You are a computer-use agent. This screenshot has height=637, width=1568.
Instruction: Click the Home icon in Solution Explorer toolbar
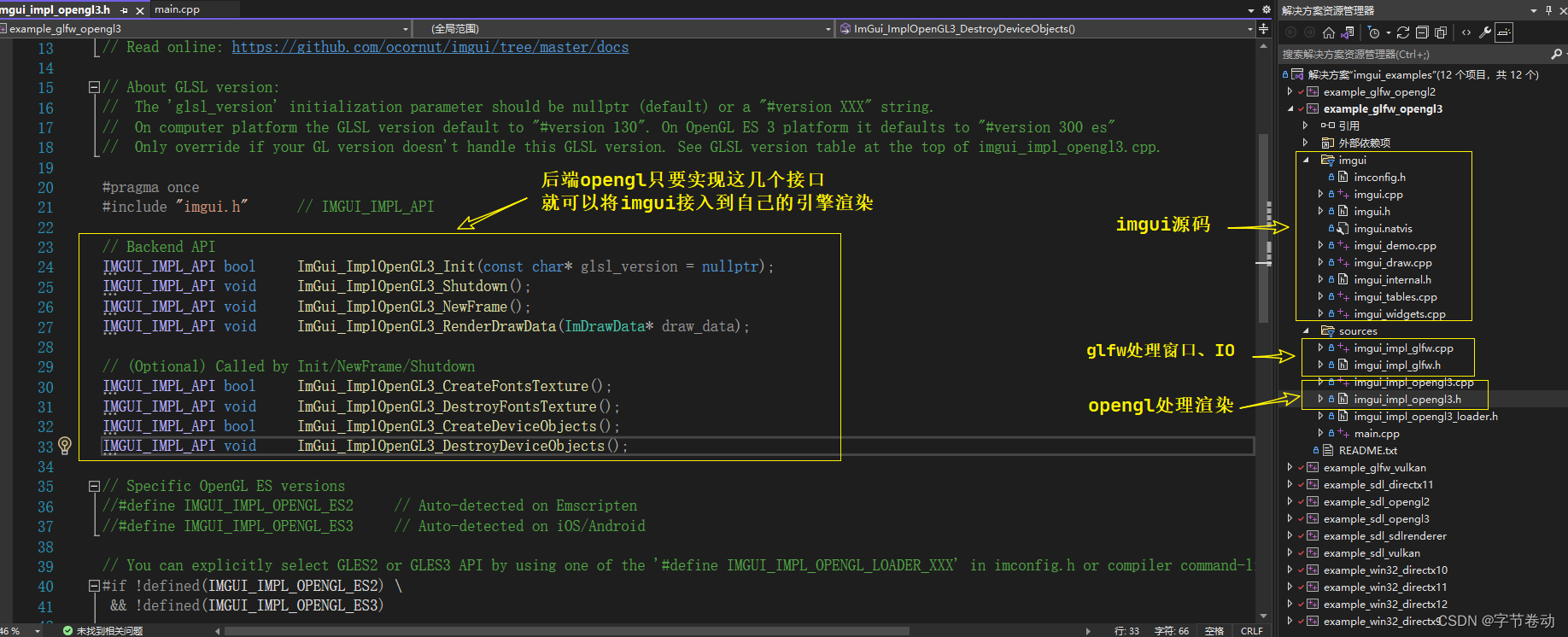click(1328, 32)
